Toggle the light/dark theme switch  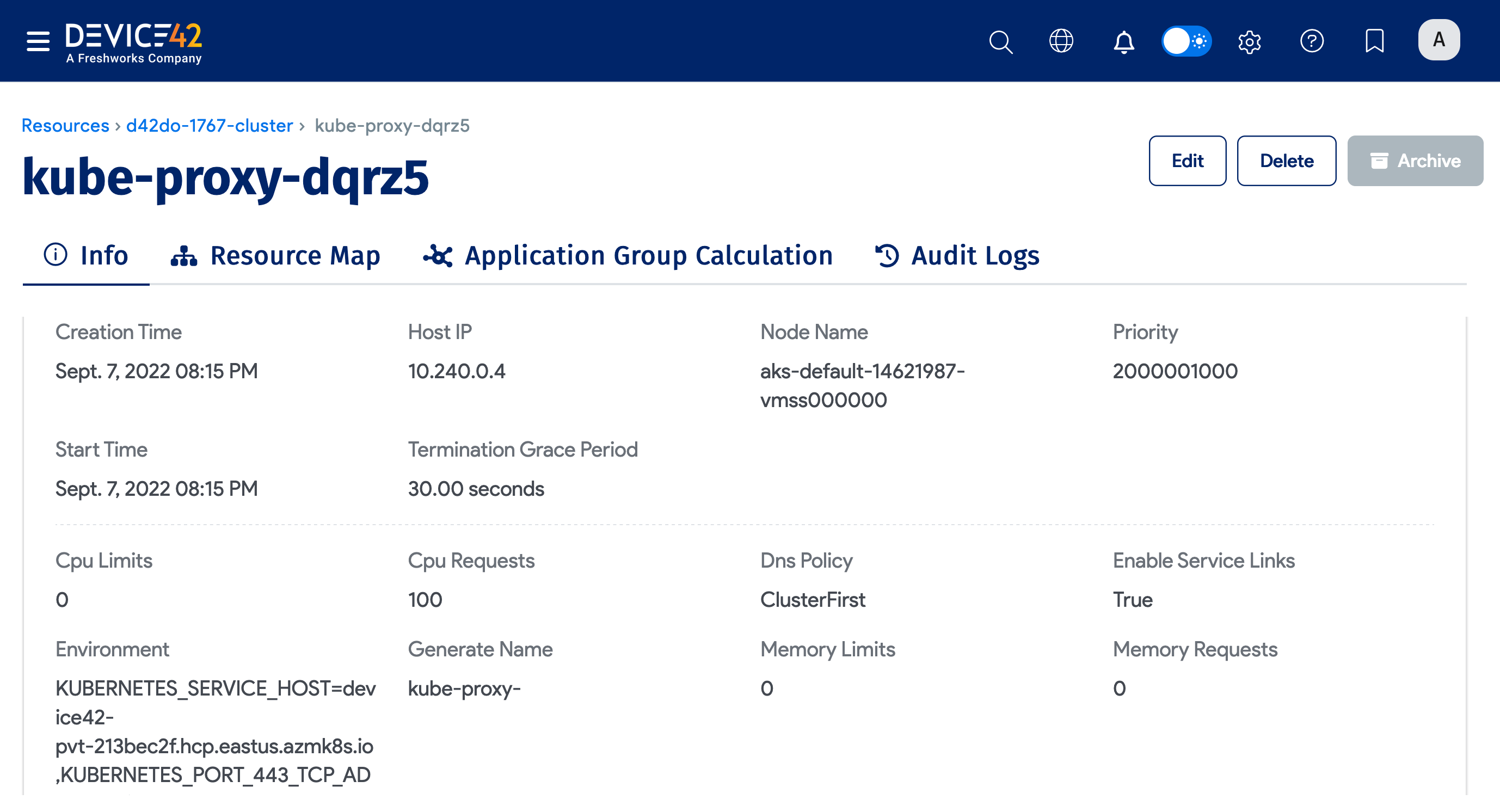click(x=1186, y=41)
